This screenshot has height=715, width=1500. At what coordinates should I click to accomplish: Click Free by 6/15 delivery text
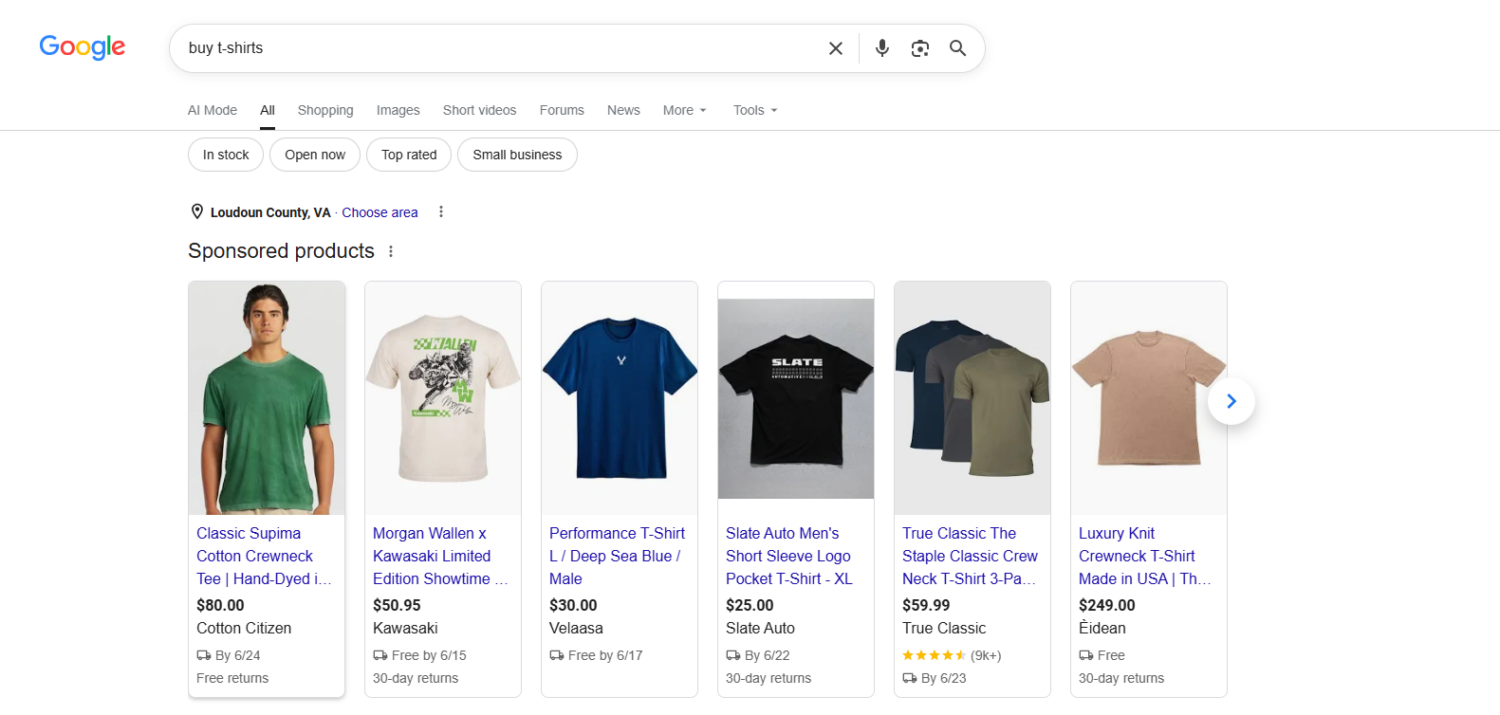(429, 656)
